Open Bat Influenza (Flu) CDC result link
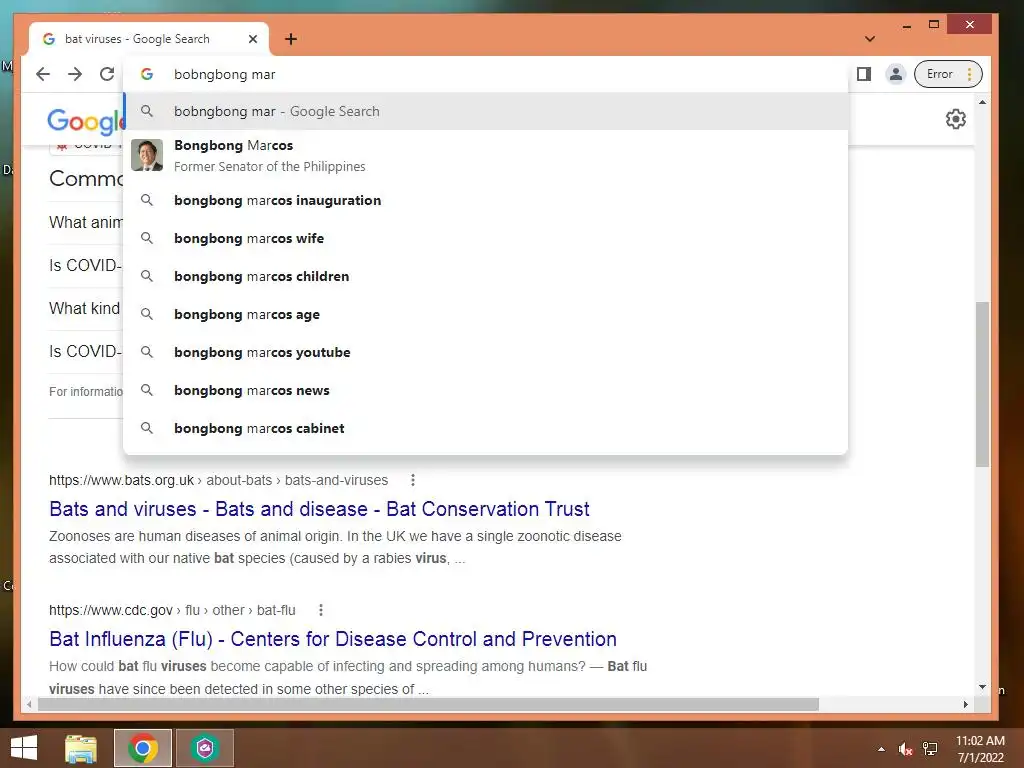Viewport: 1024px width, 768px height. [x=333, y=639]
